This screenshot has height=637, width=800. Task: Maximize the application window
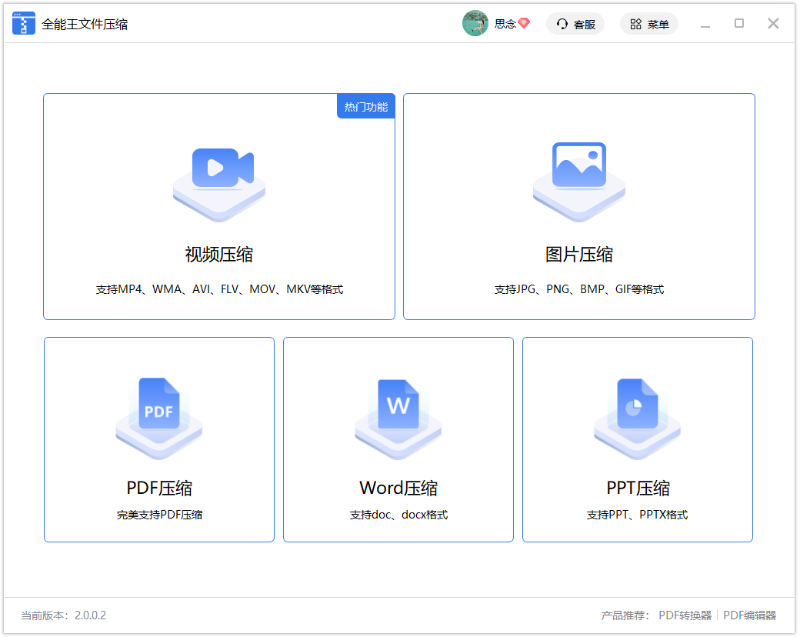tap(739, 23)
